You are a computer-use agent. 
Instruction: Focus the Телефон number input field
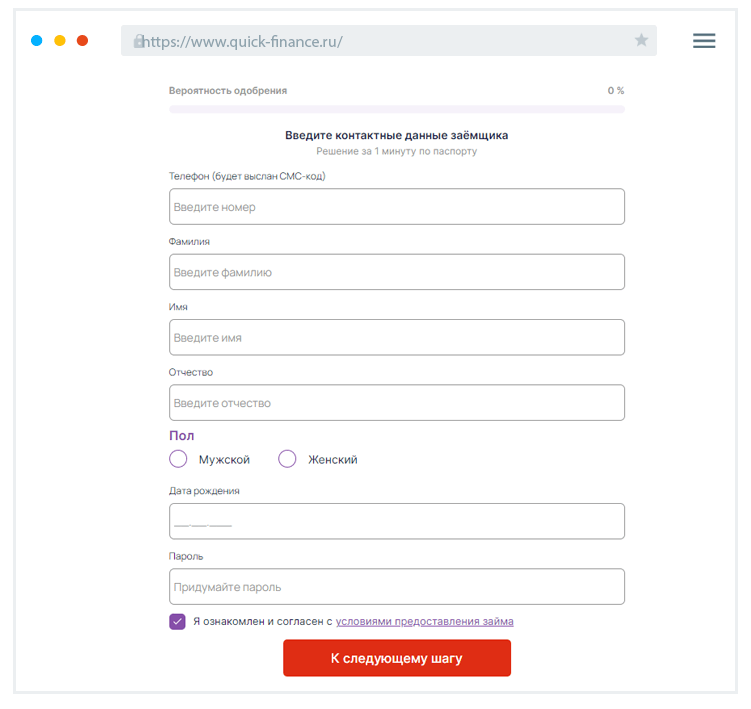pos(397,207)
